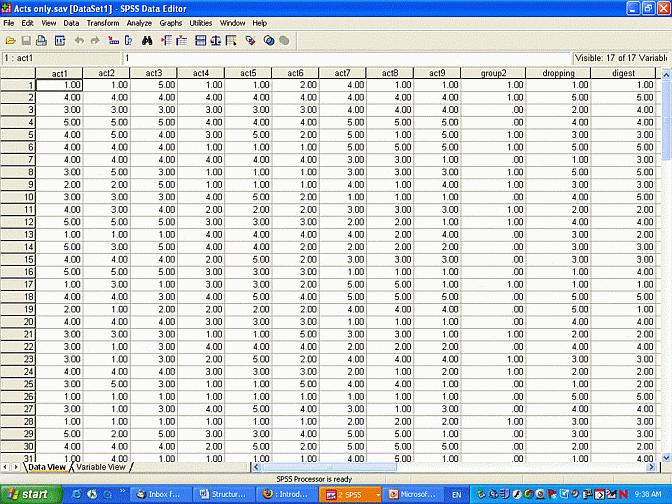
Task: Open the Help menu
Action: 259,23
